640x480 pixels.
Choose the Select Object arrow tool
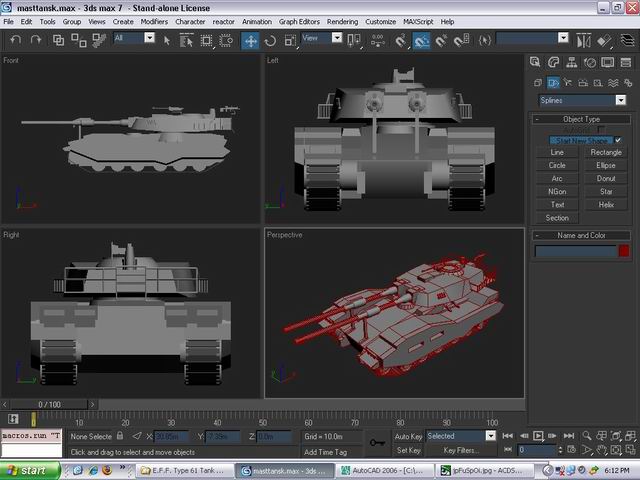tap(167, 40)
